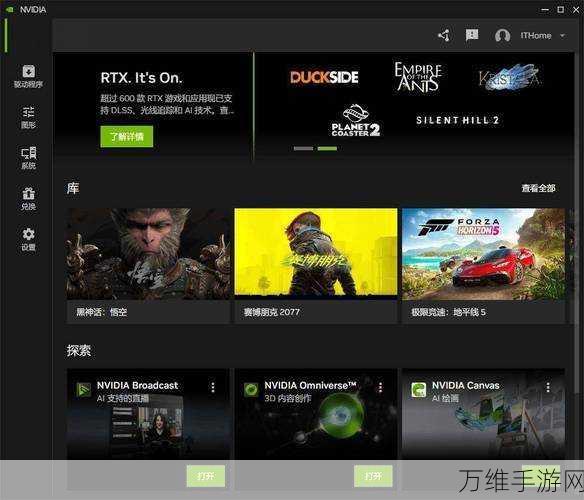584x500 pixels.
Task: Open the feedback notification icon
Action: point(472,35)
